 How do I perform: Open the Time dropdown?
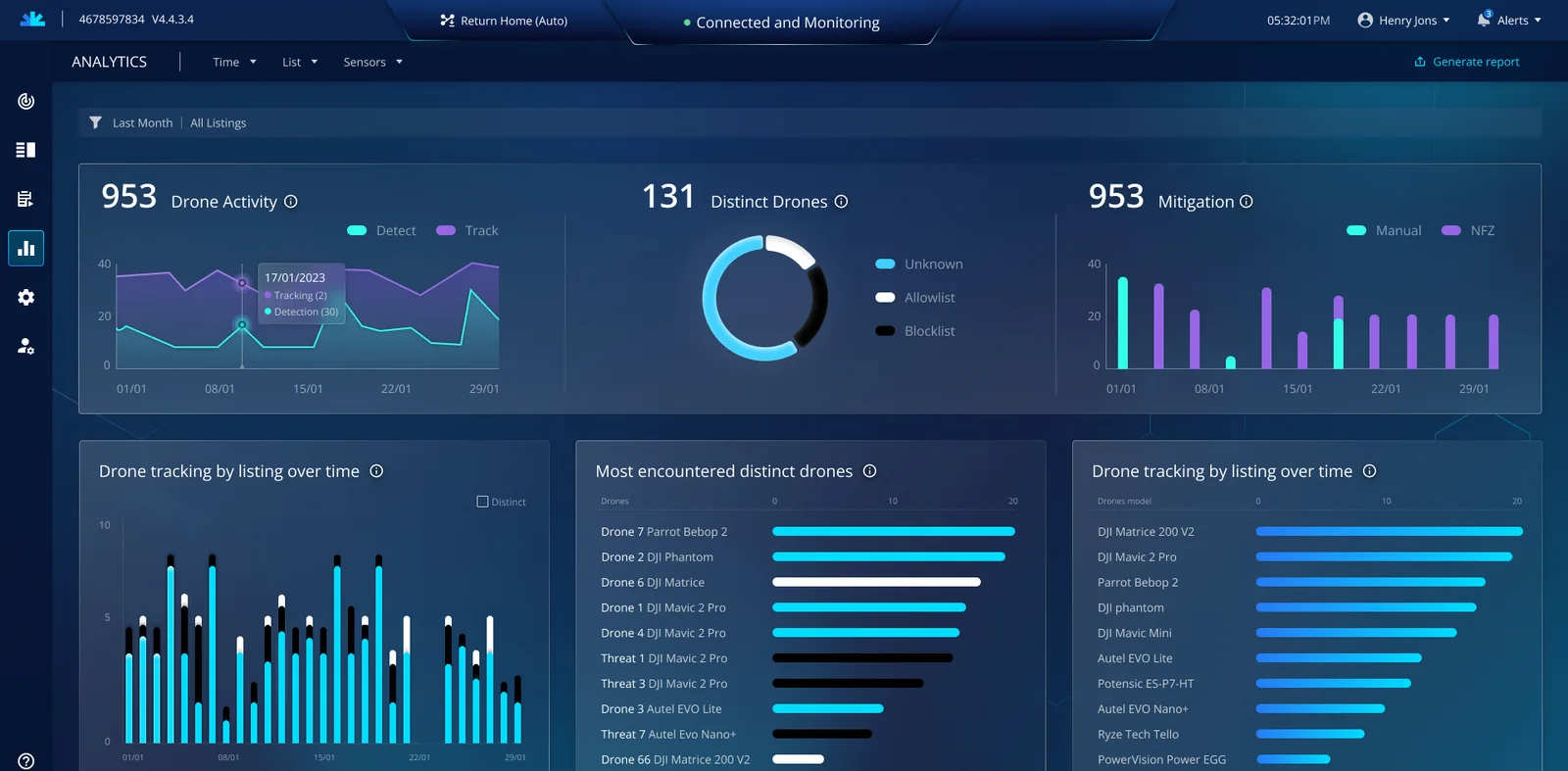pos(234,62)
